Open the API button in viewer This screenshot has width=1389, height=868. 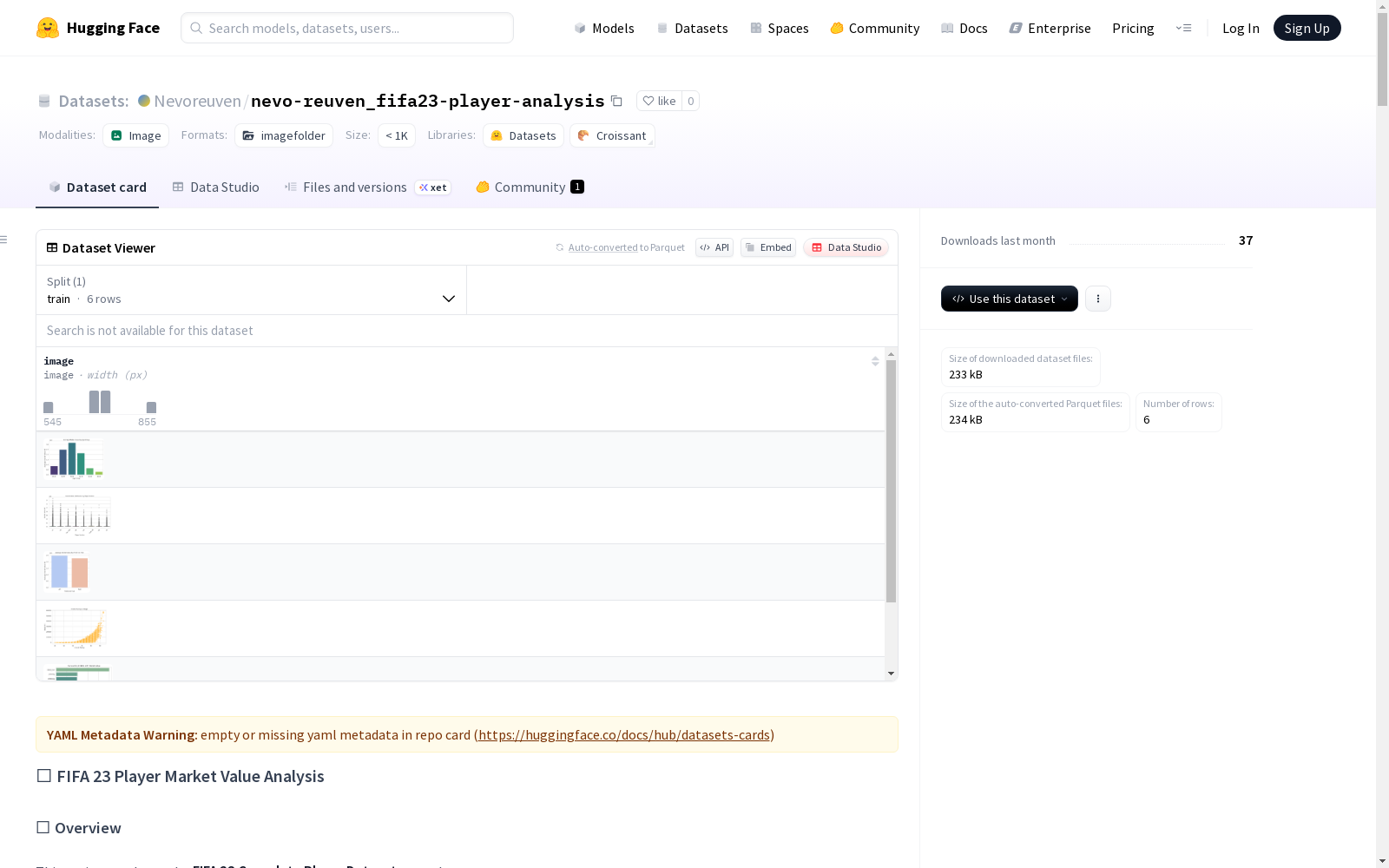(x=714, y=247)
